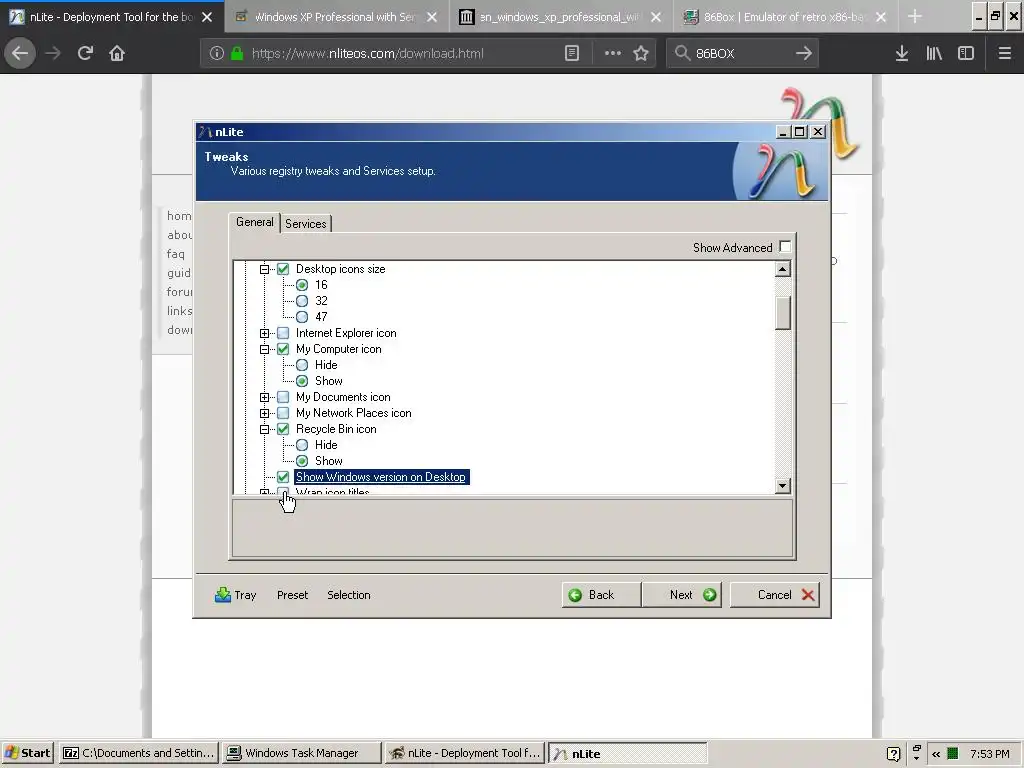Image resolution: width=1024 pixels, height=768 pixels.
Task: Click the tweaks list scrollbar thumb
Action: click(x=782, y=313)
